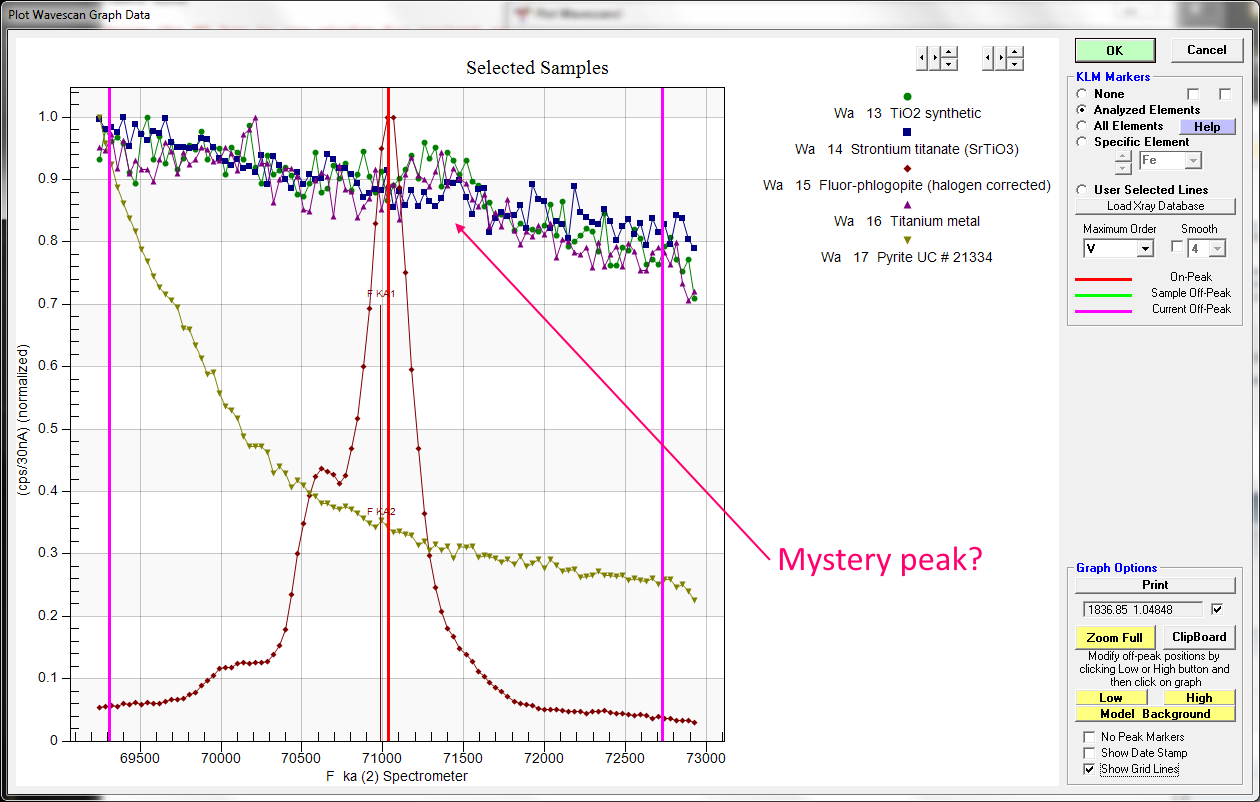This screenshot has height=802, width=1260.
Task: Click the Fluor-phlogopite diamond legend marker
Action: 907,168
